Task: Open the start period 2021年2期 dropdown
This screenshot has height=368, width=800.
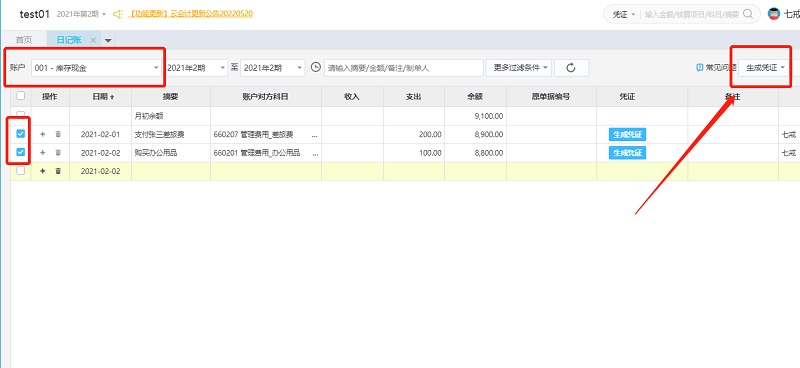Action: (x=196, y=67)
